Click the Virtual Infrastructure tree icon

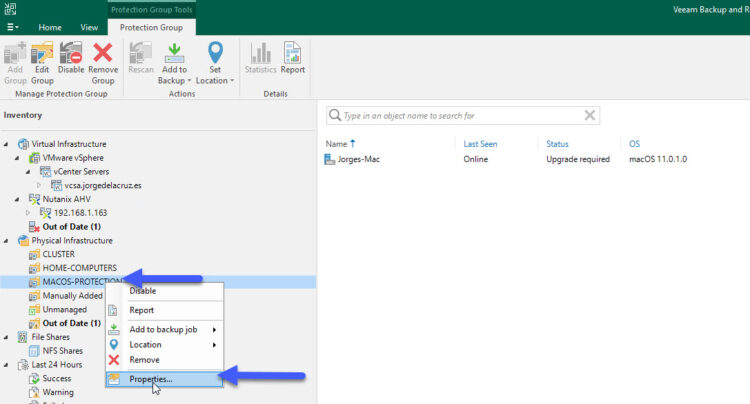click(x=23, y=144)
